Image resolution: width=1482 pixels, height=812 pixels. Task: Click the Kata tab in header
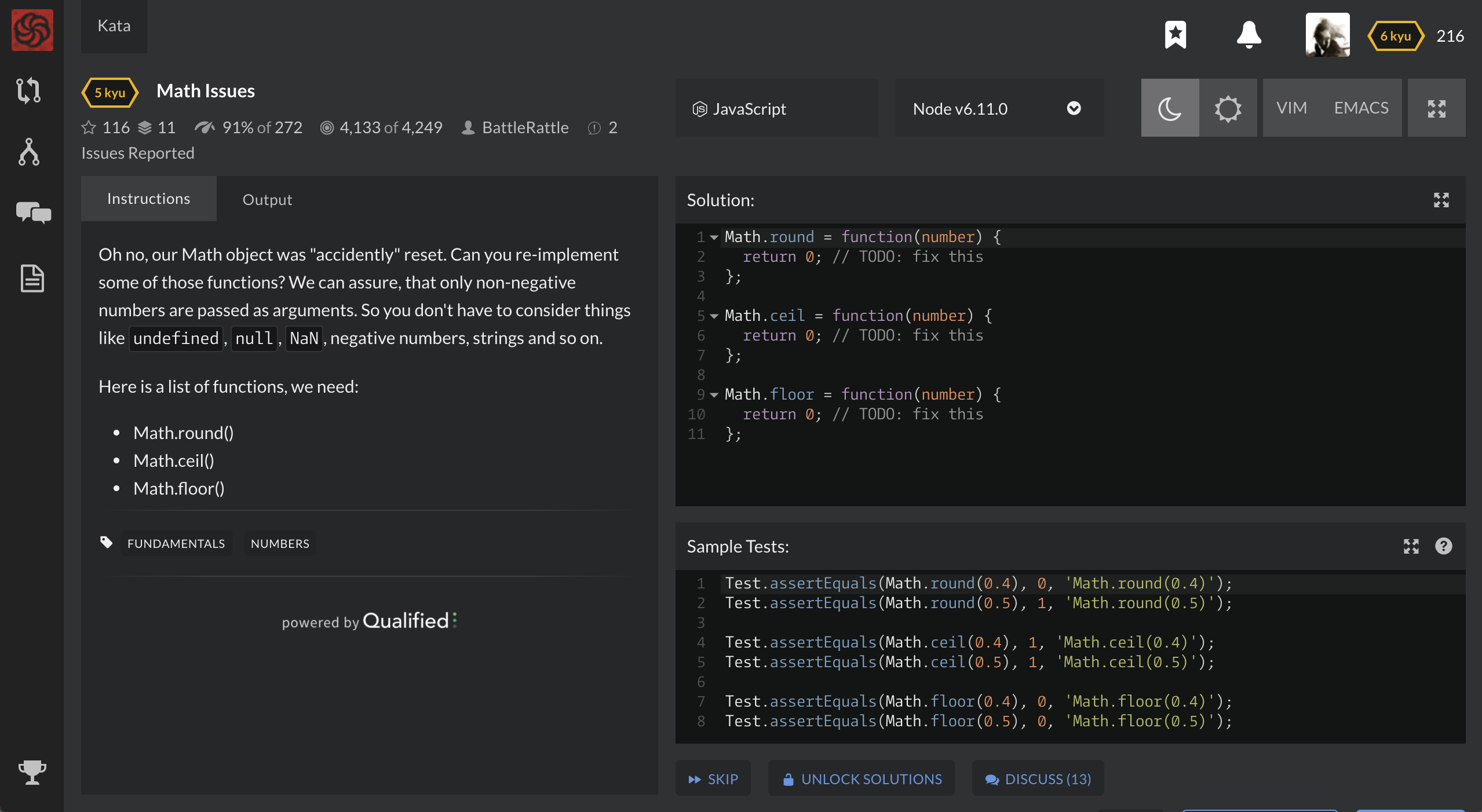(x=114, y=26)
